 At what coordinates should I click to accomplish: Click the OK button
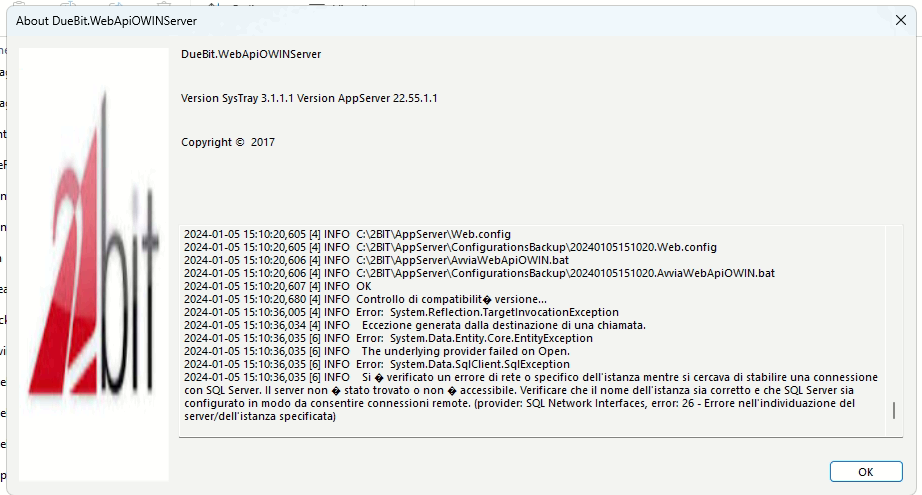[x=866, y=471]
